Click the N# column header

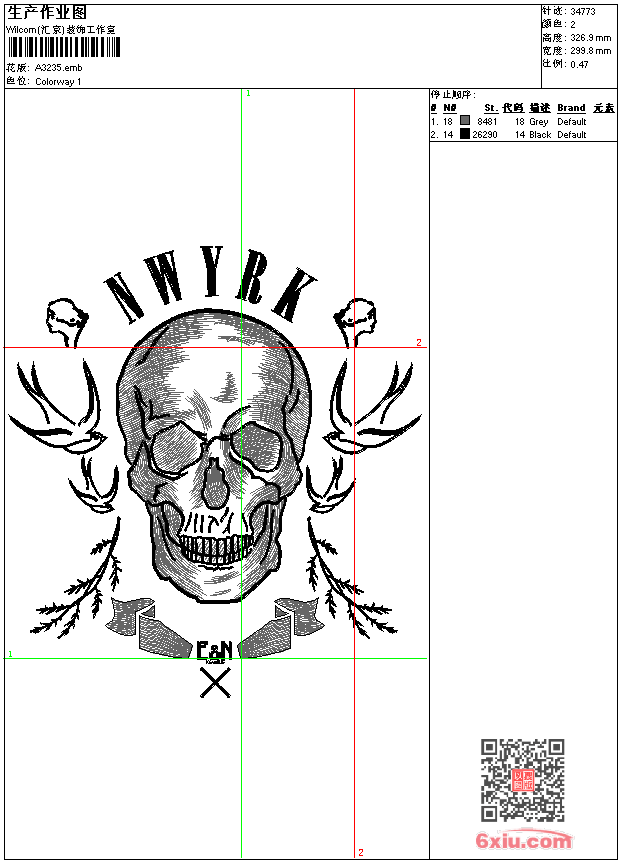[x=449, y=108]
